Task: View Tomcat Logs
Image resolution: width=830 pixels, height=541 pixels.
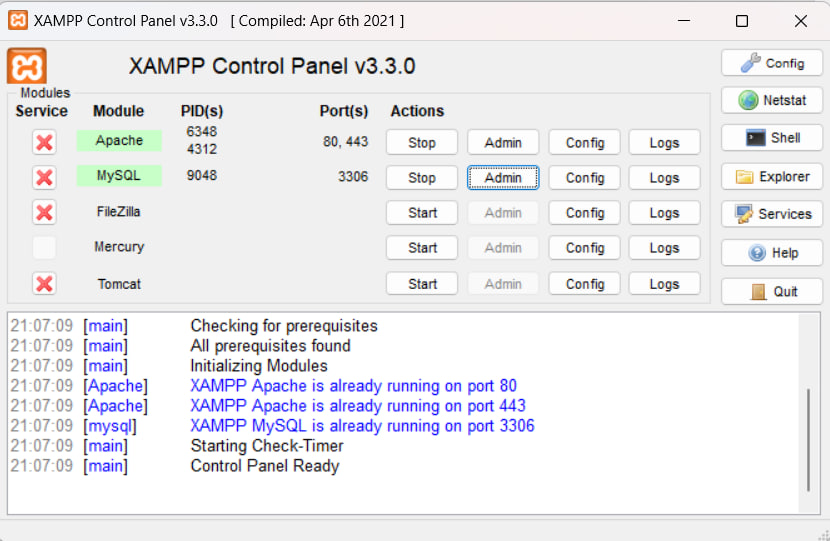Action: click(x=664, y=284)
